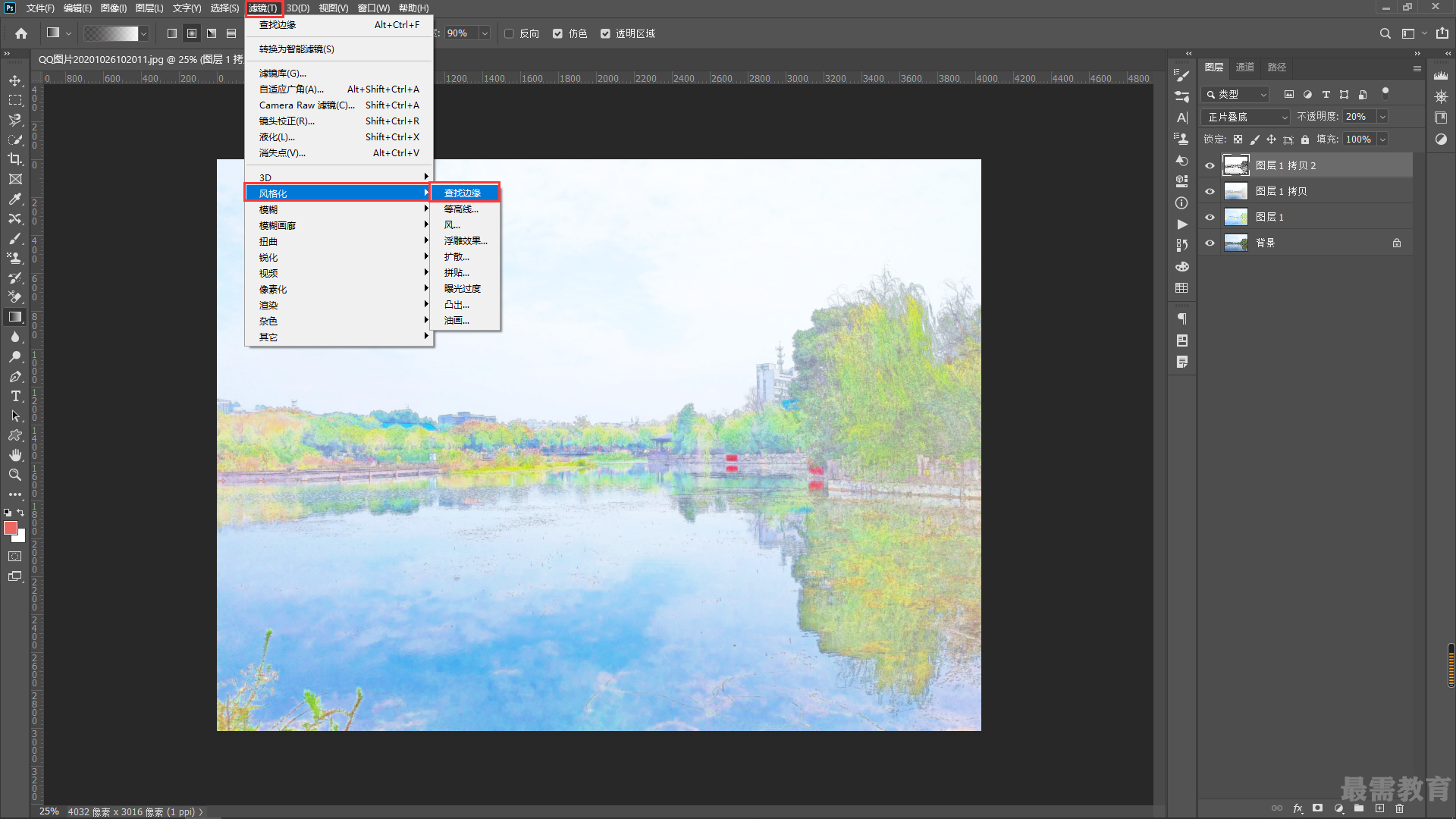Select the Clone Stamp tool
The height and width of the screenshot is (819, 1456).
[15, 258]
